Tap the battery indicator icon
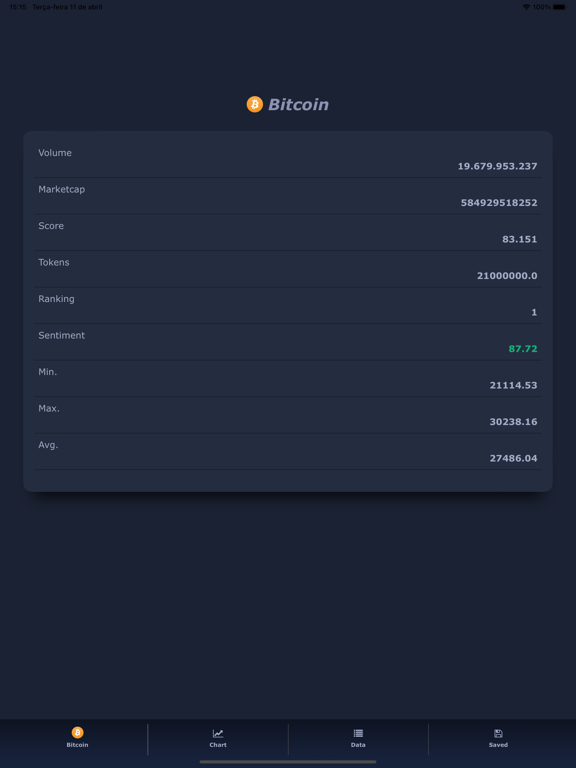576x768 pixels. 559,7
